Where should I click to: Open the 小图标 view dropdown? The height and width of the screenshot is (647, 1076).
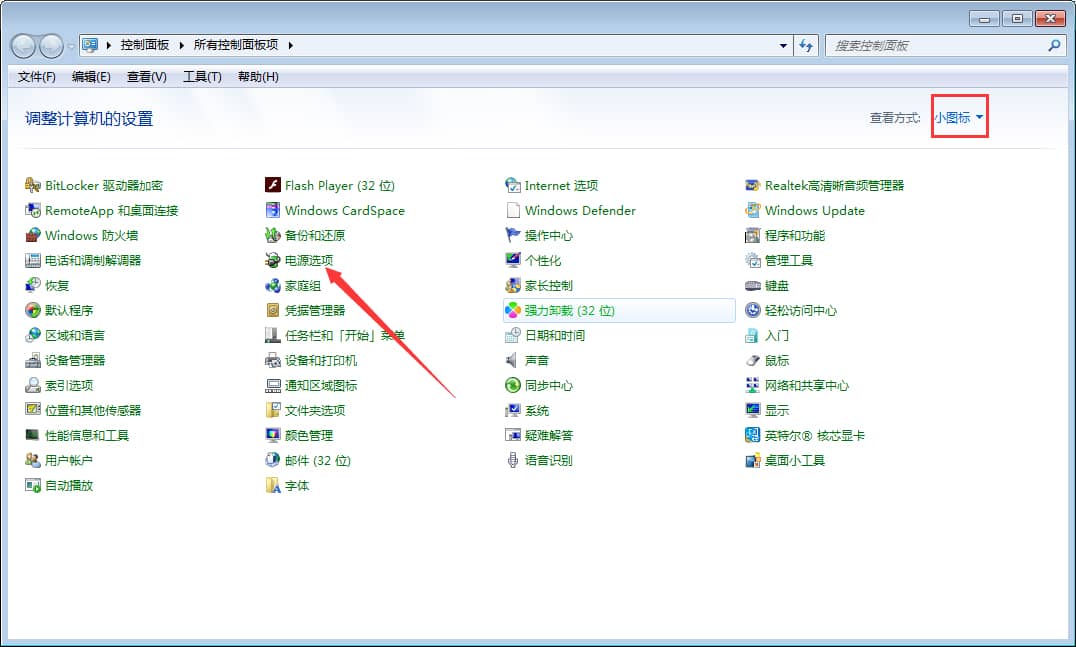tap(958, 116)
